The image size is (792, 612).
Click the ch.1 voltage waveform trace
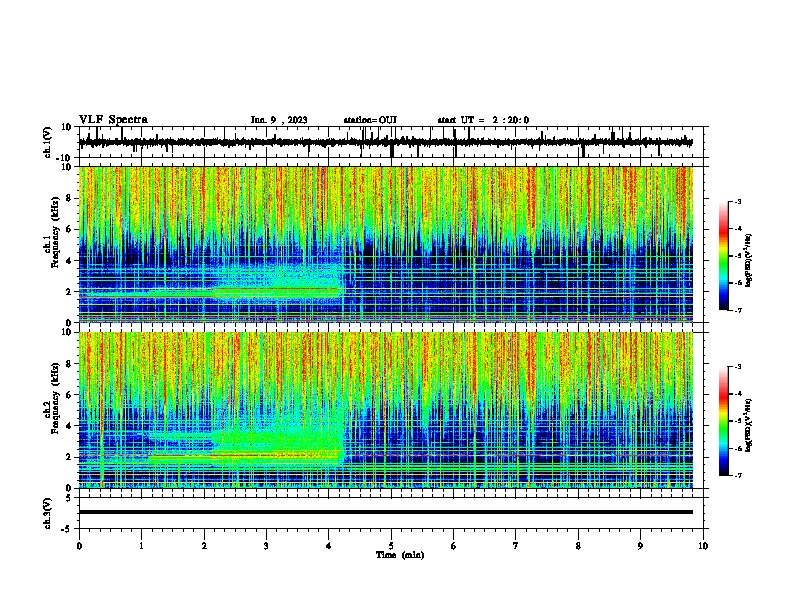click(x=385, y=142)
